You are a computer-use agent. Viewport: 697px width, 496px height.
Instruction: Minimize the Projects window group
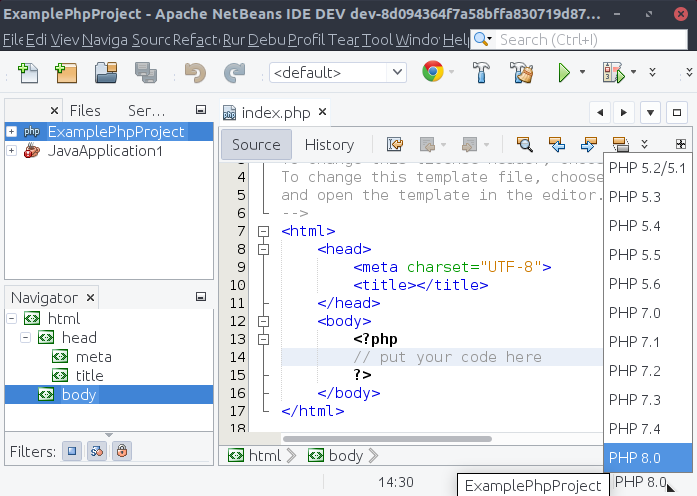(201, 110)
